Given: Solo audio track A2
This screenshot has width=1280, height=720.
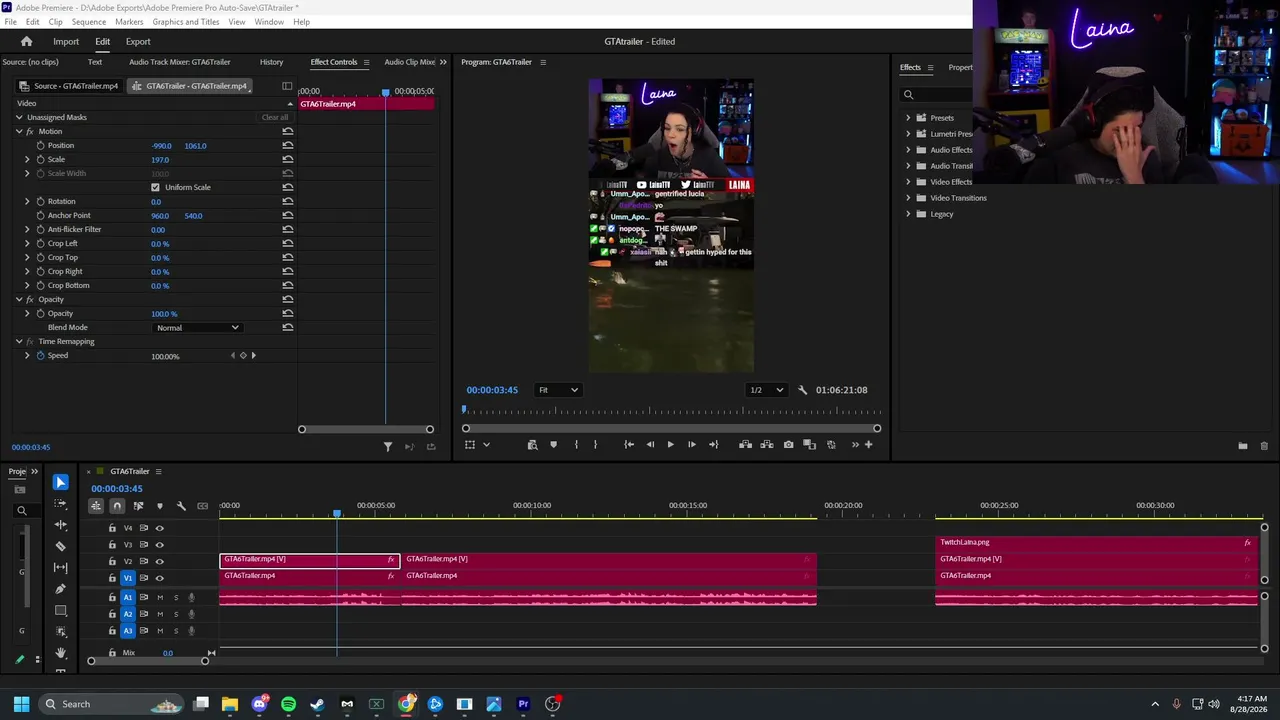Looking at the screenshot, I should click(x=176, y=614).
